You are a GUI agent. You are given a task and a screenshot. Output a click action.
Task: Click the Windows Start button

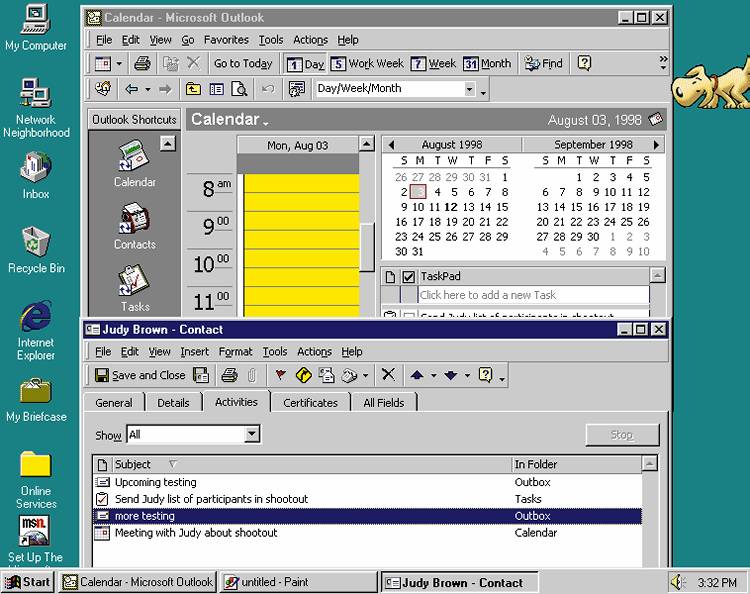click(x=27, y=582)
